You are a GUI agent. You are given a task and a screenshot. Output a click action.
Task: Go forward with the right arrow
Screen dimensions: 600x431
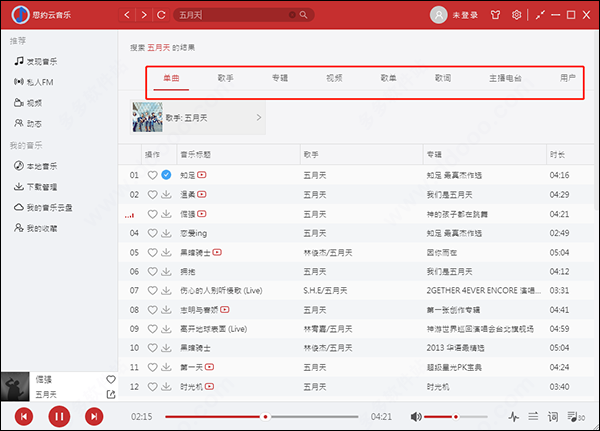144,15
